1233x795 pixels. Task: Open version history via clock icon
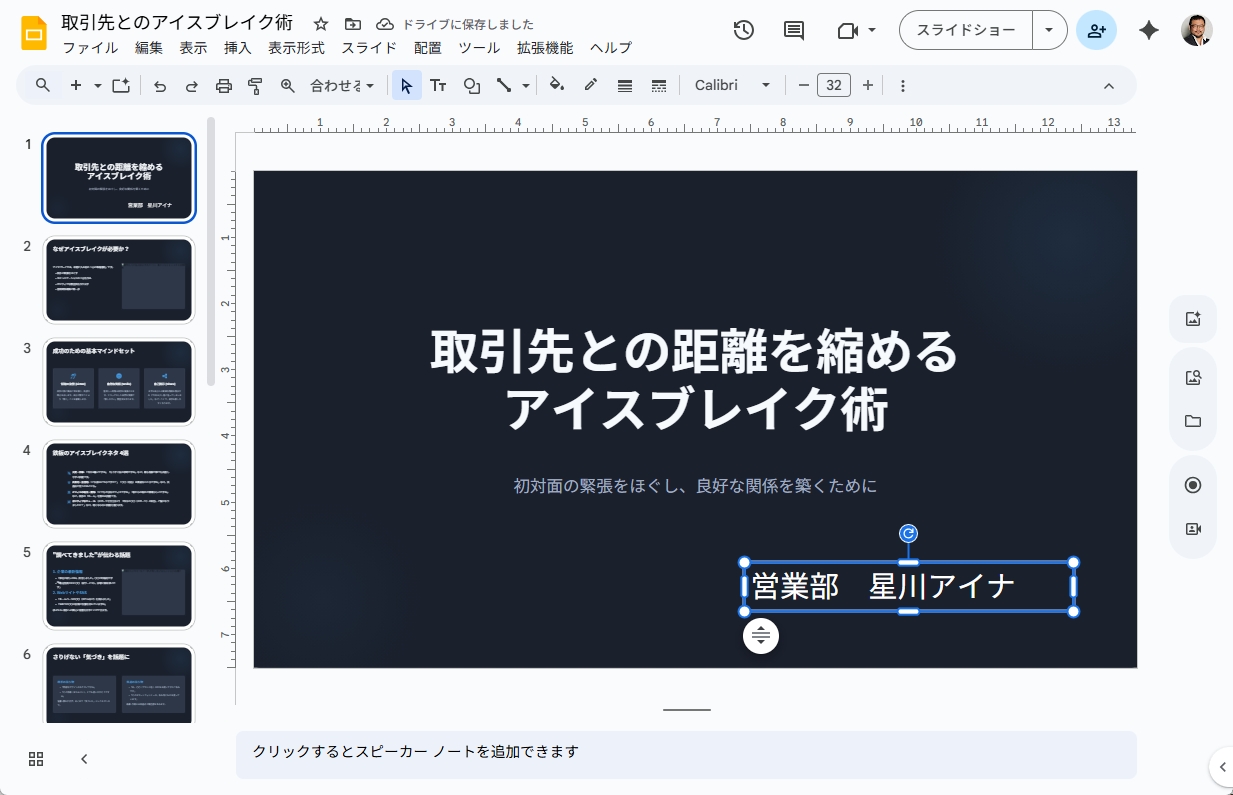[x=743, y=30]
